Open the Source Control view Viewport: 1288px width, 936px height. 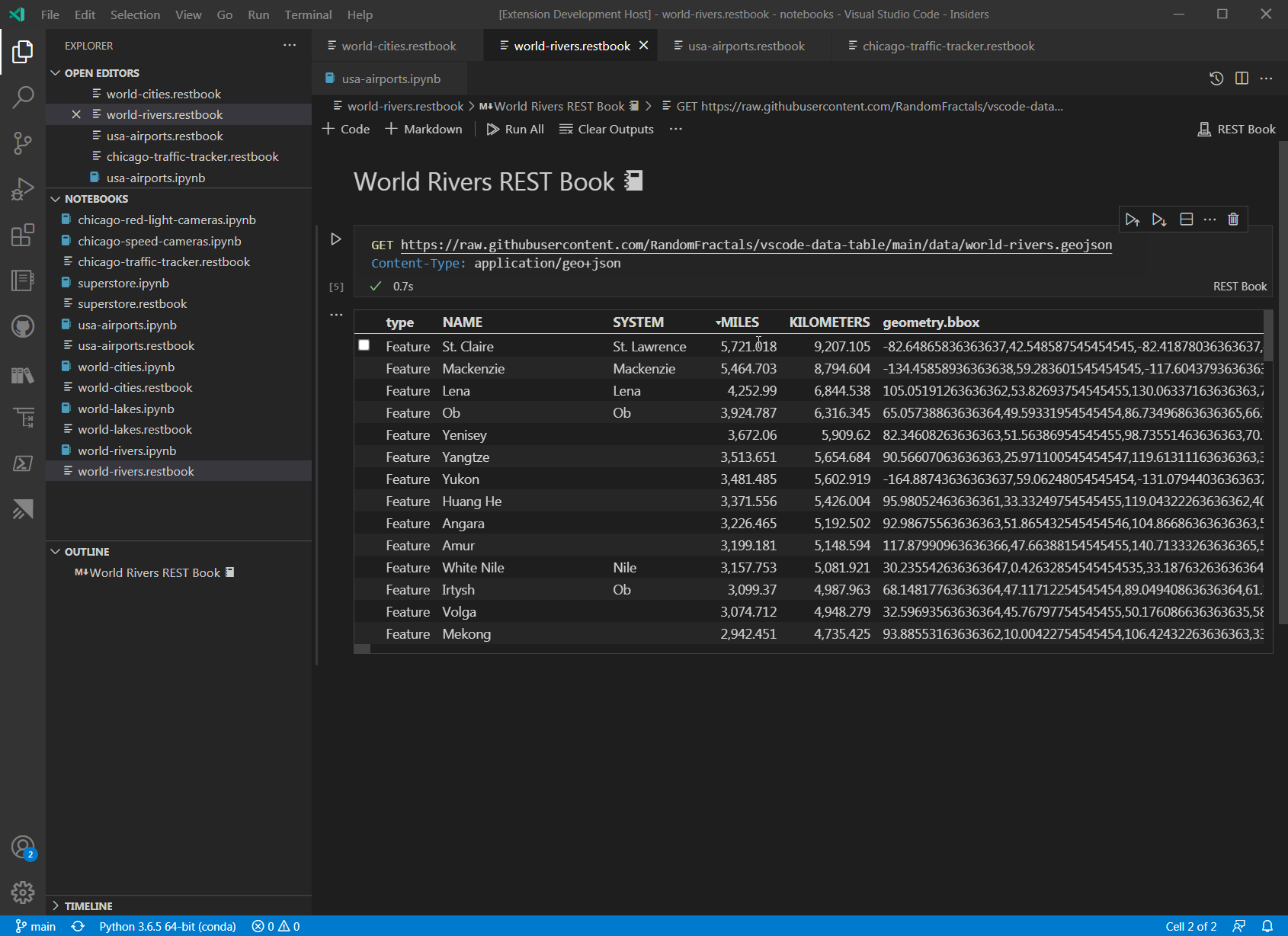click(23, 143)
